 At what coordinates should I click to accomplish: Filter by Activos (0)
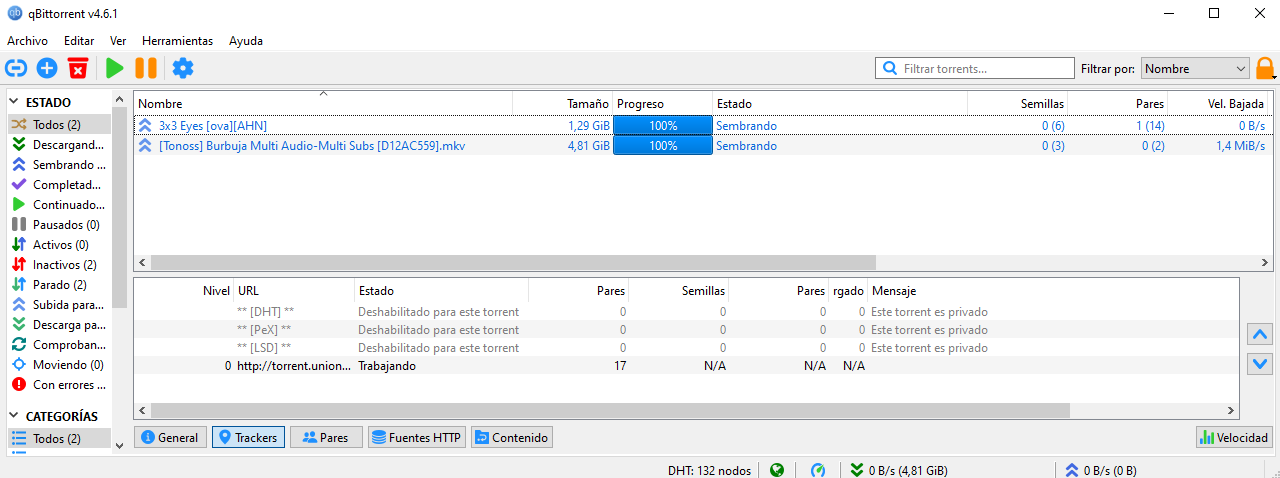pyautogui.click(x=60, y=245)
